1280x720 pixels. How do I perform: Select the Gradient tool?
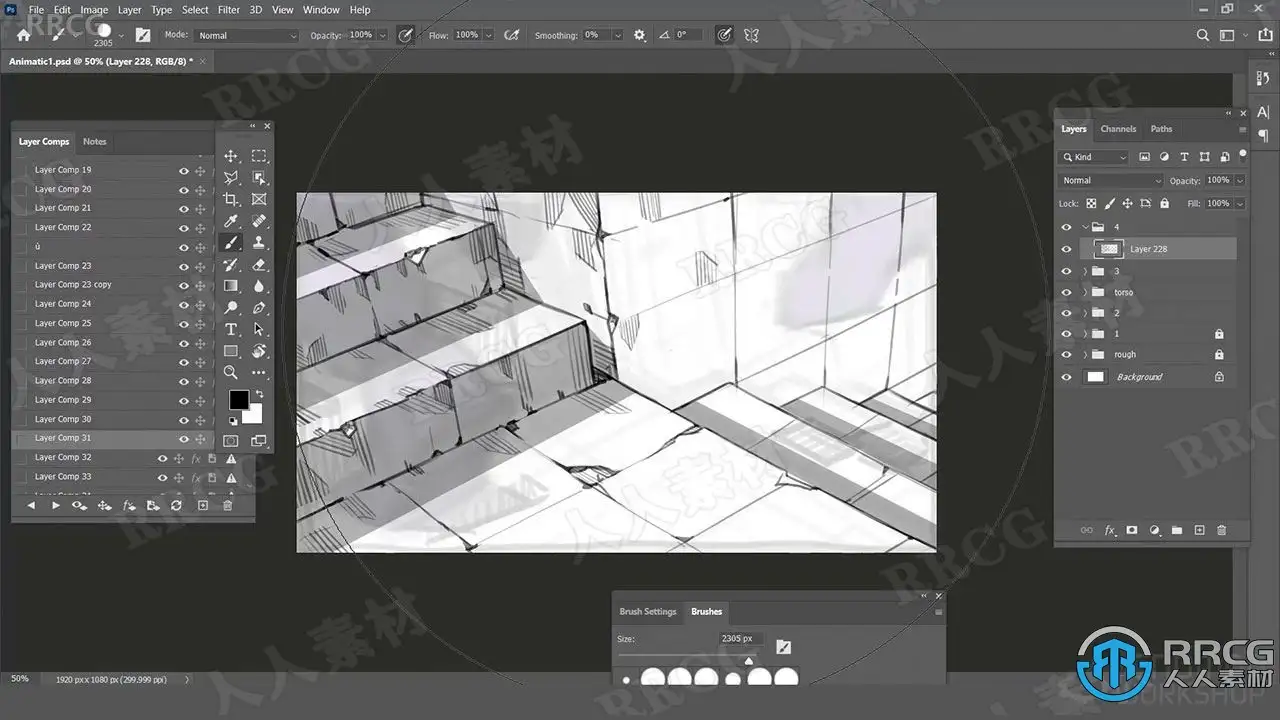point(231,286)
